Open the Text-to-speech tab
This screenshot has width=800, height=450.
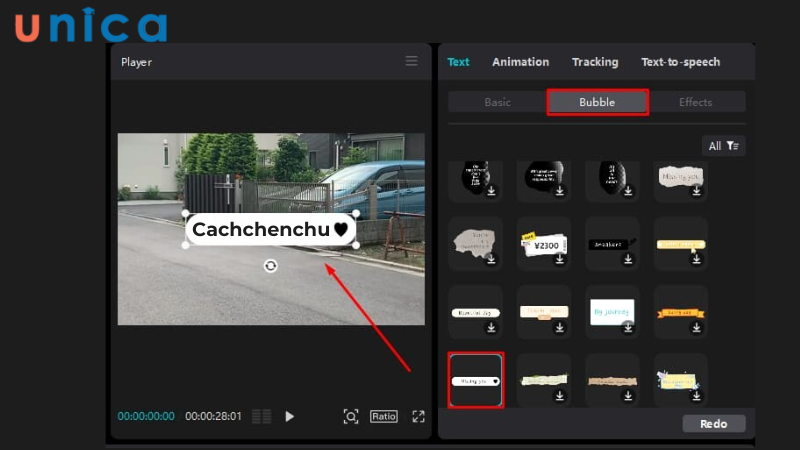(681, 62)
